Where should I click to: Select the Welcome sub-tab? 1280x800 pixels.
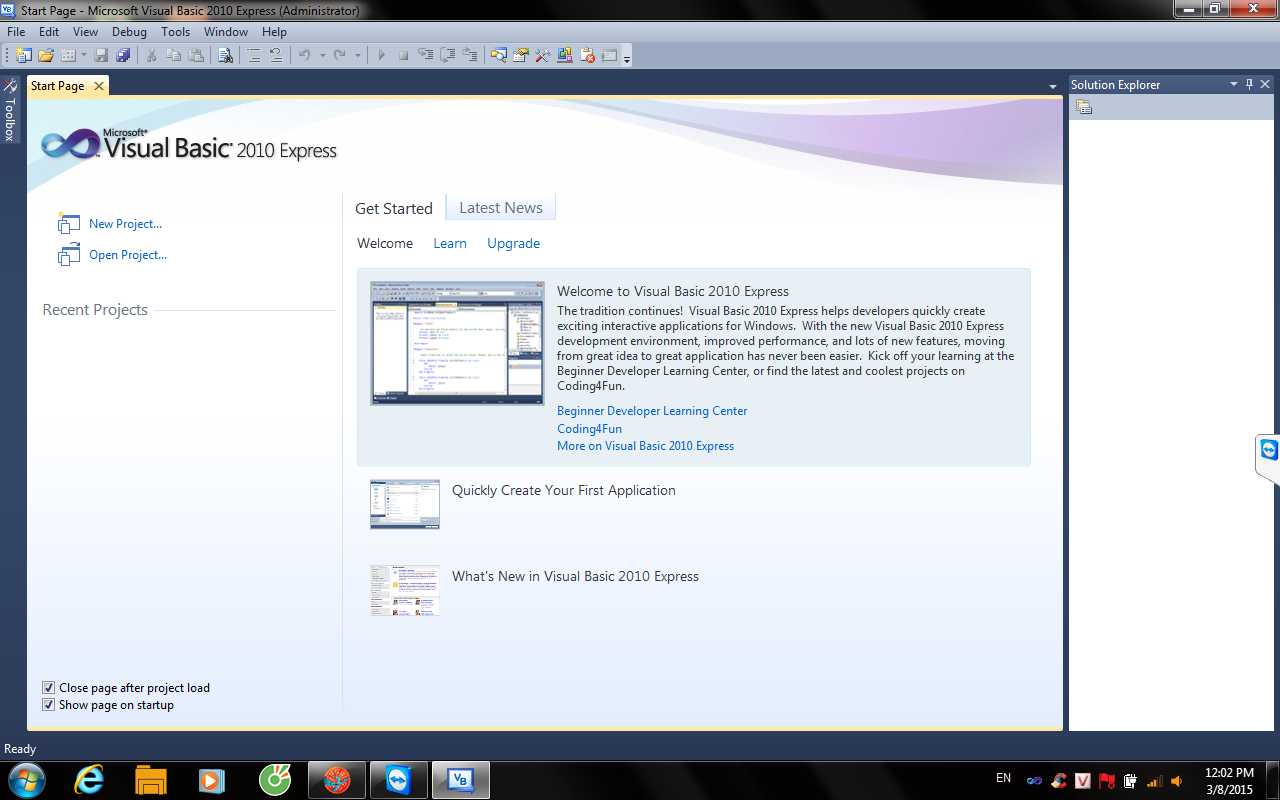385,243
